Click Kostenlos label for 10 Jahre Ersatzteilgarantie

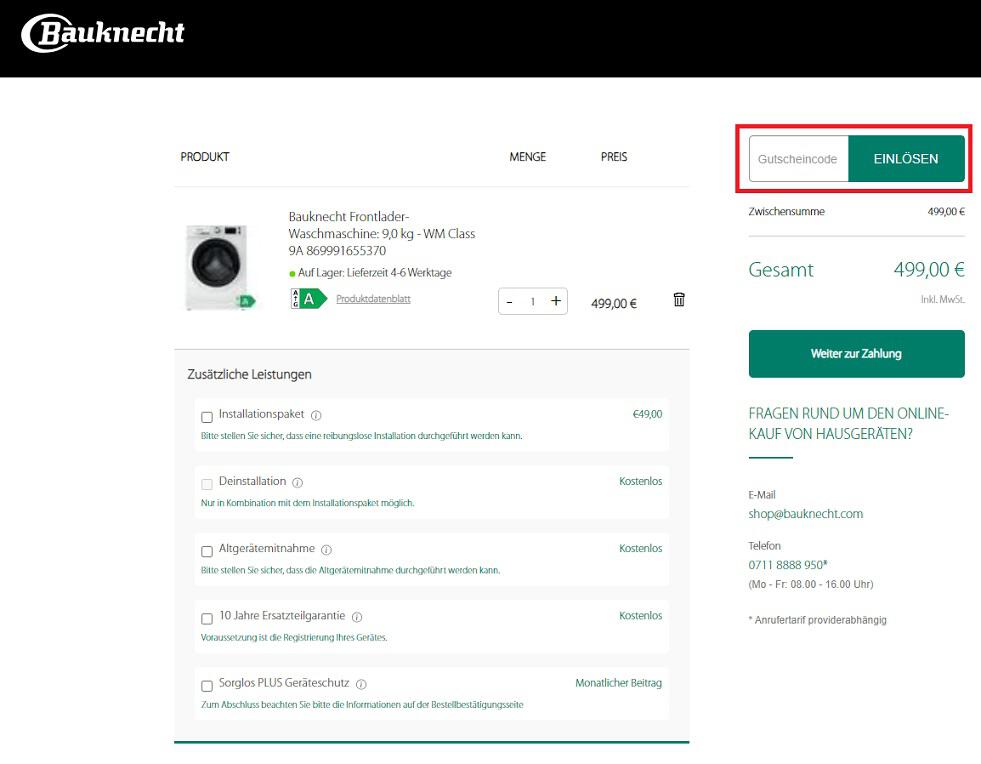641,616
